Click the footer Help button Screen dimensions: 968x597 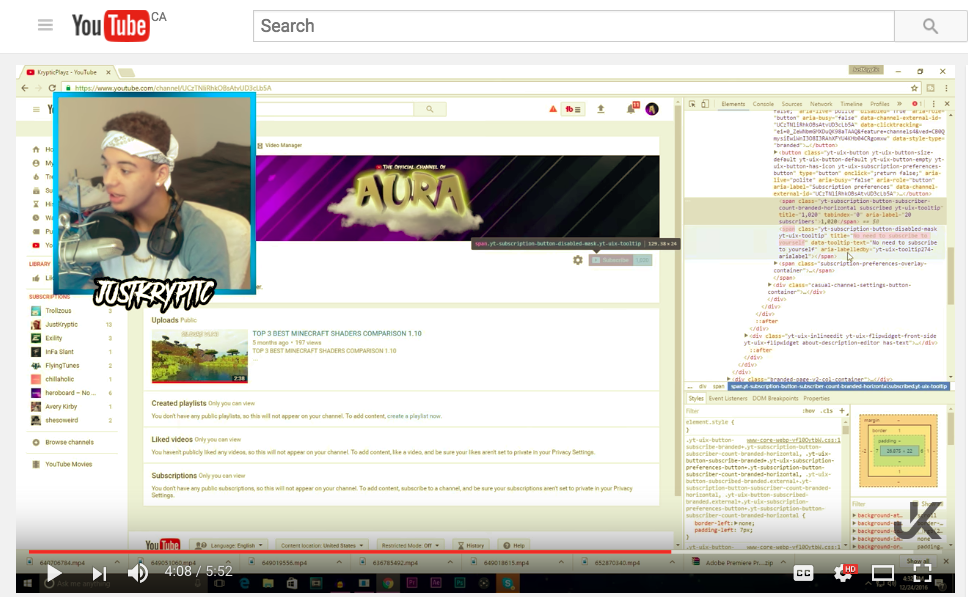(514, 545)
